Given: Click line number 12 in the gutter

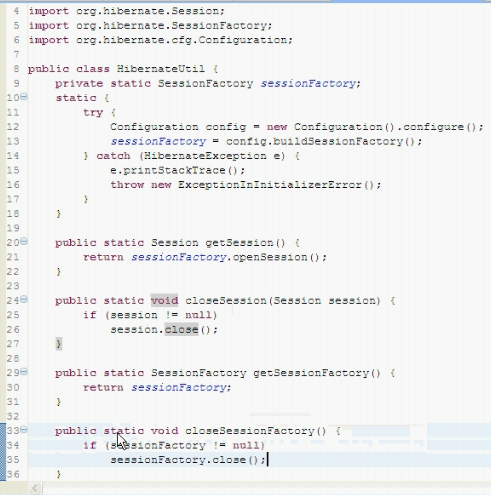Looking at the screenshot, I should (x=13, y=127).
